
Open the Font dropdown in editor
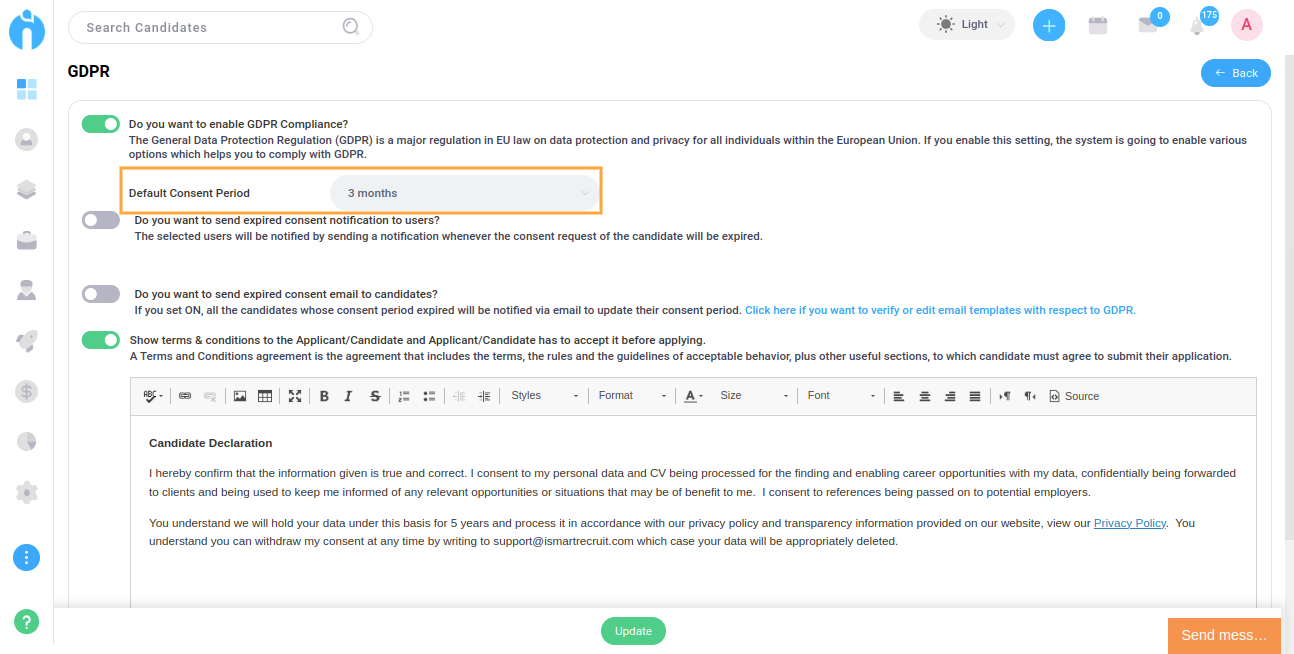pyautogui.click(x=841, y=396)
